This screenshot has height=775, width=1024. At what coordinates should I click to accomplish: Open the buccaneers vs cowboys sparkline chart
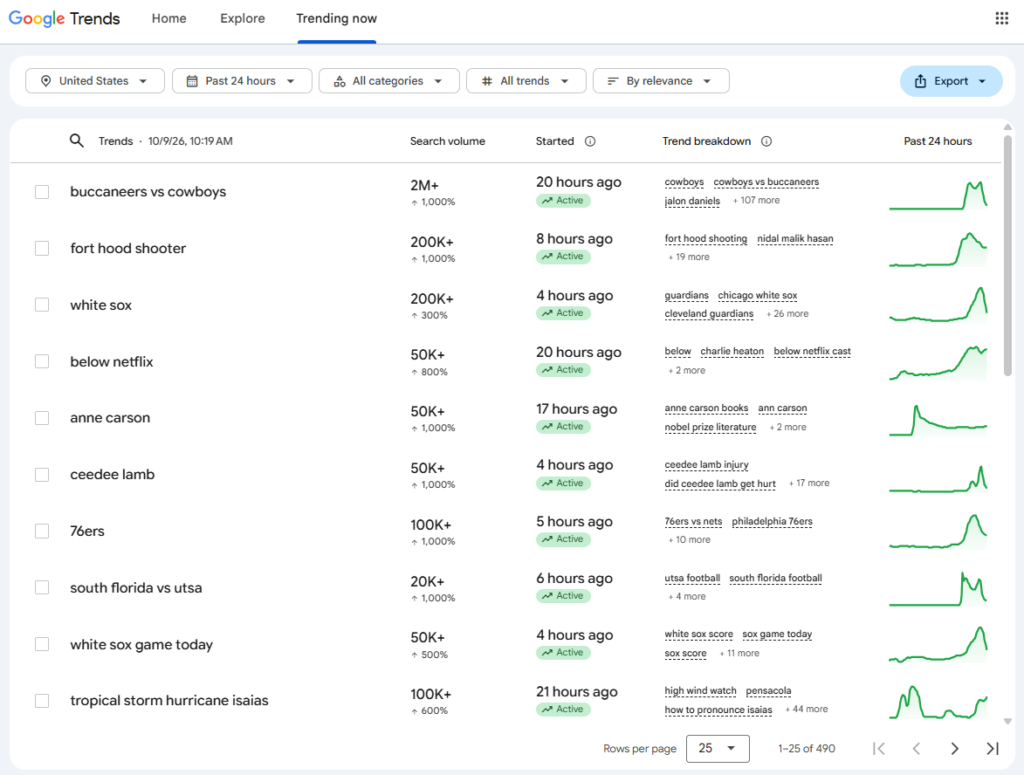[938, 195]
